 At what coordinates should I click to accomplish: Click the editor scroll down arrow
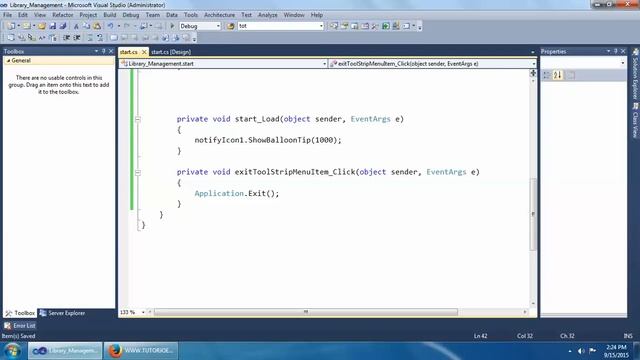tap(533, 304)
